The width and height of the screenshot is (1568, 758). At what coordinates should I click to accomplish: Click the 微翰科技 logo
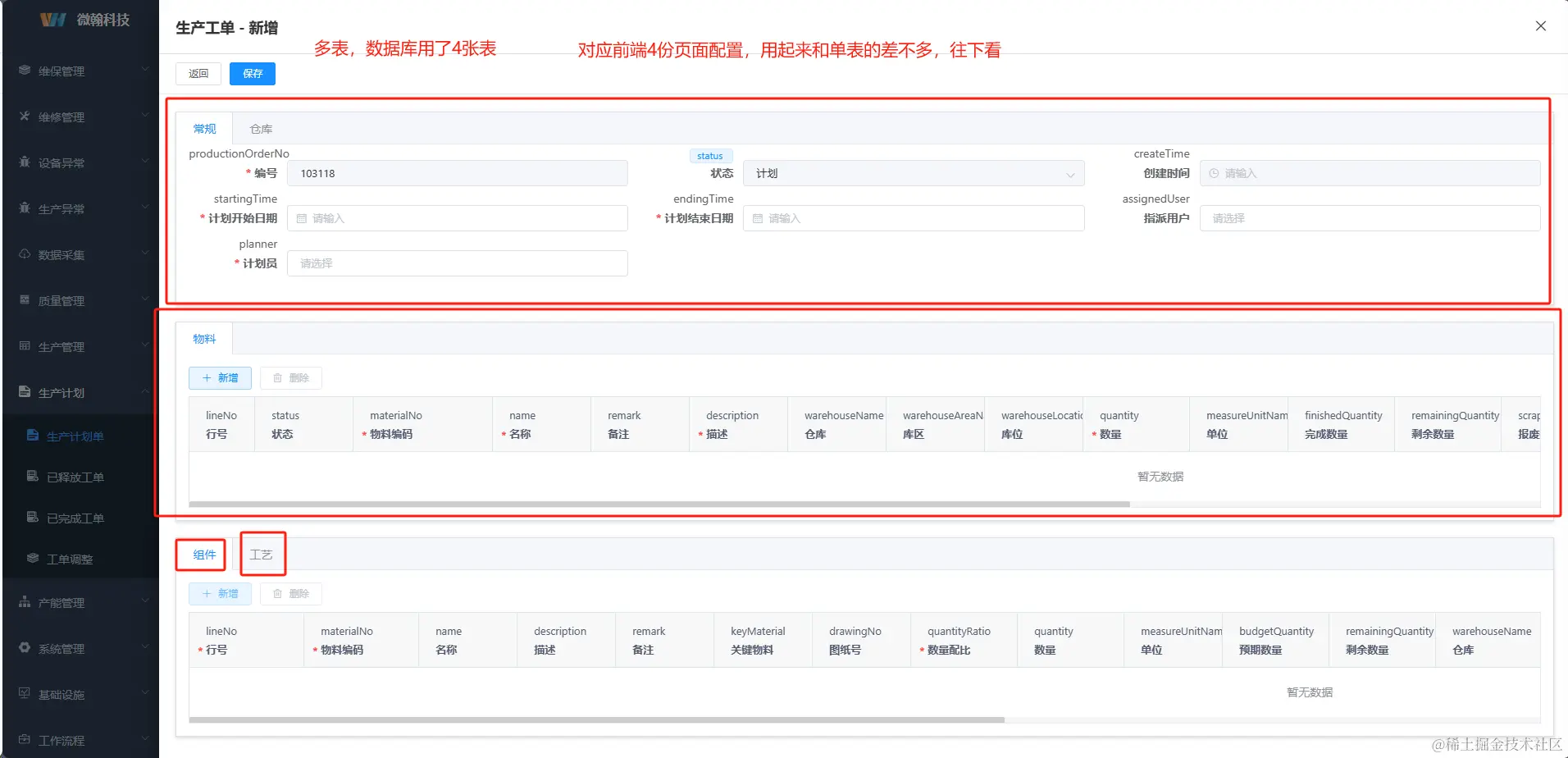click(53, 20)
